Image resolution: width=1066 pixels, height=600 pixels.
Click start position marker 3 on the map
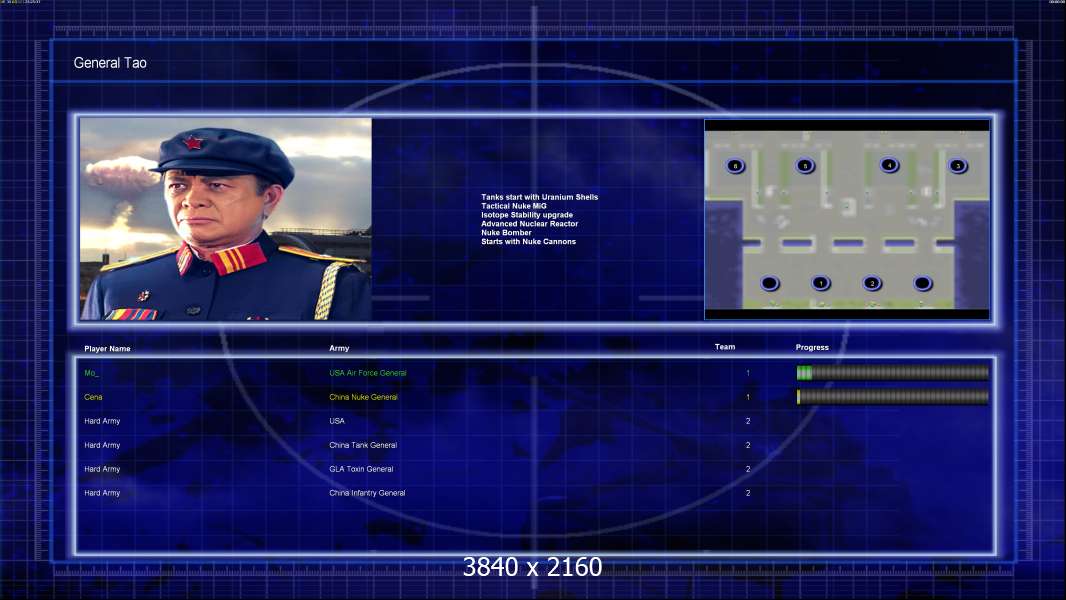(x=958, y=165)
